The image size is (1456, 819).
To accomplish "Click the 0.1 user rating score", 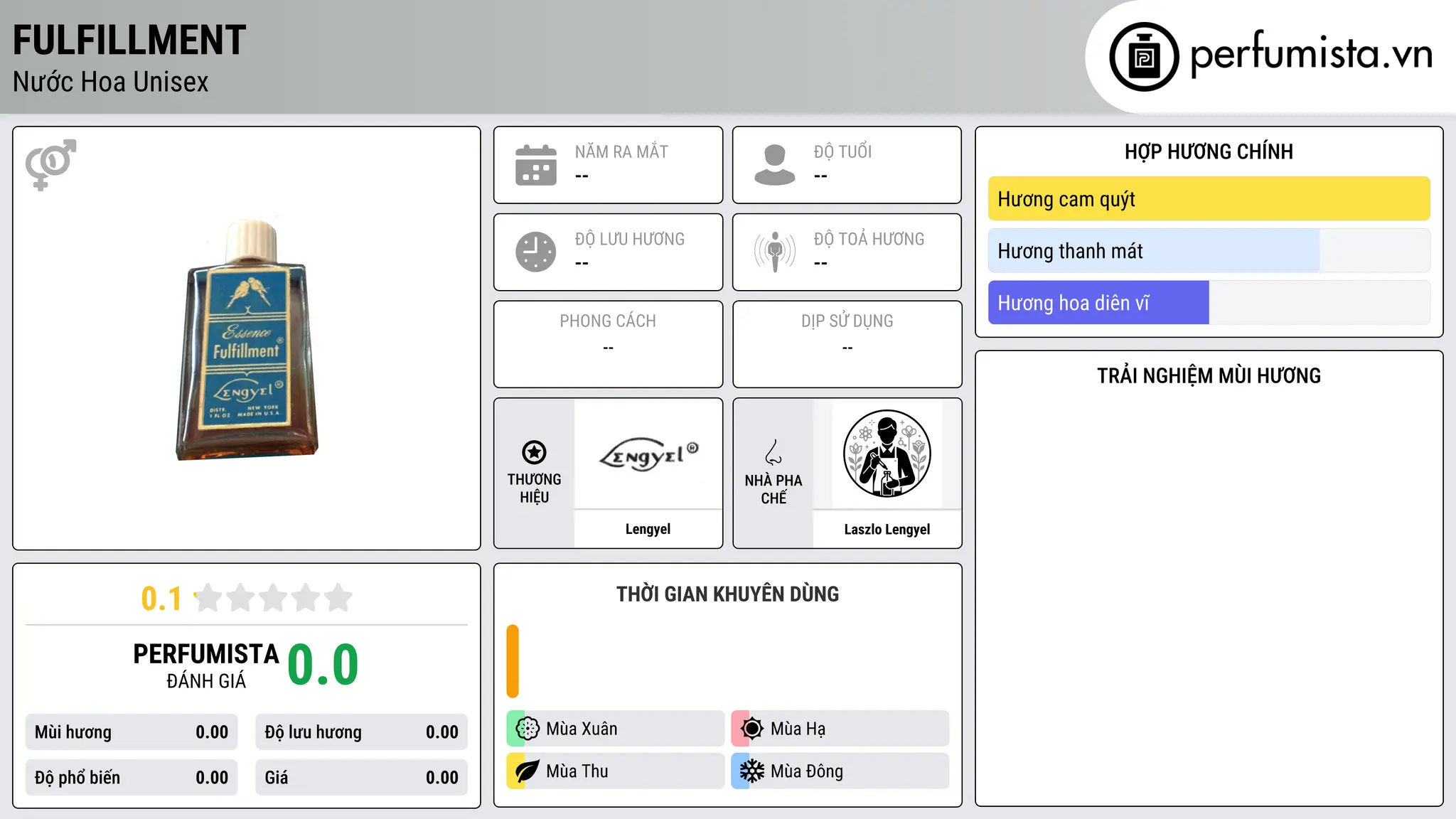I will pos(161,599).
